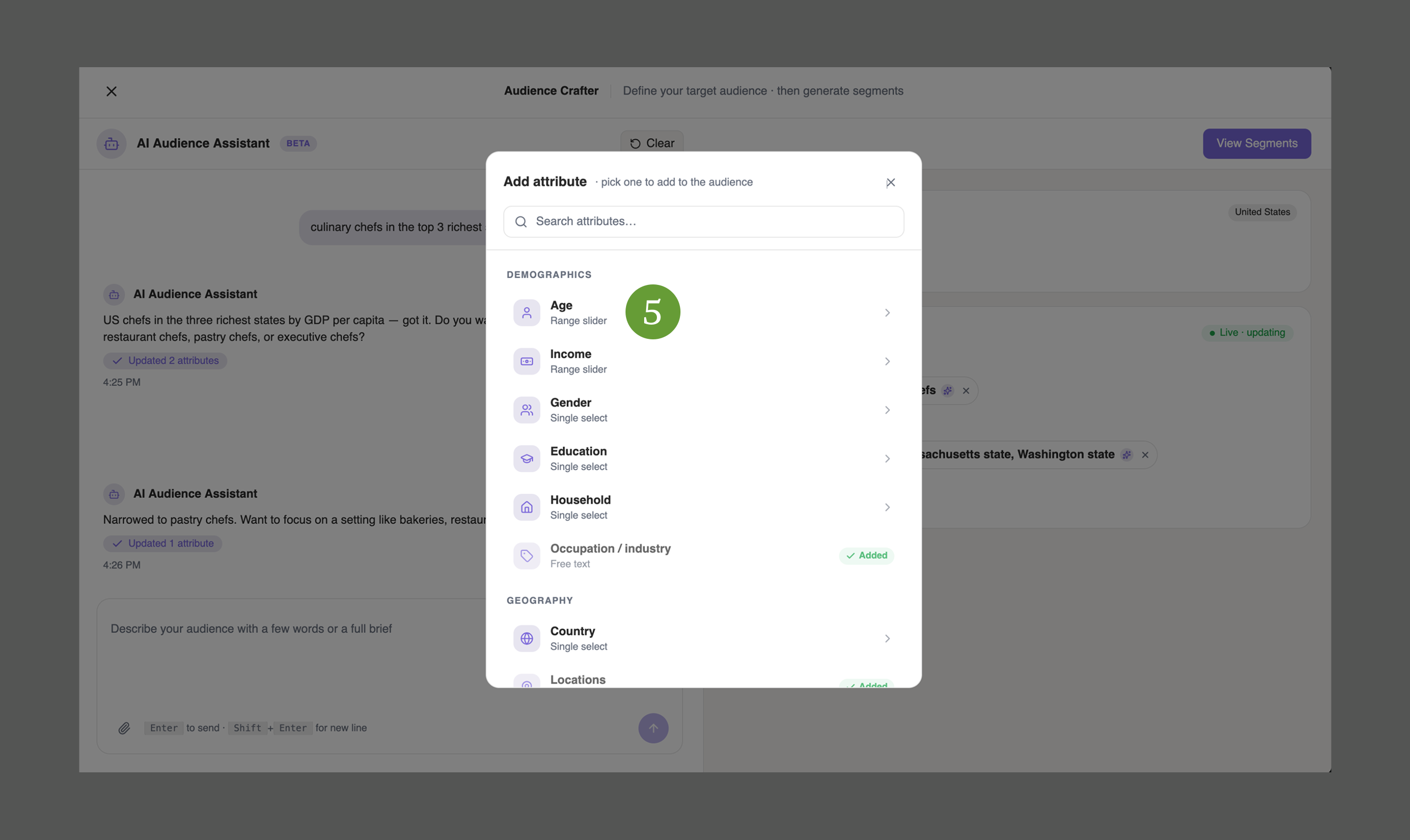The height and width of the screenshot is (840, 1410).
Task: Expand the Income attribute chevron
Action: pos(888,361)
